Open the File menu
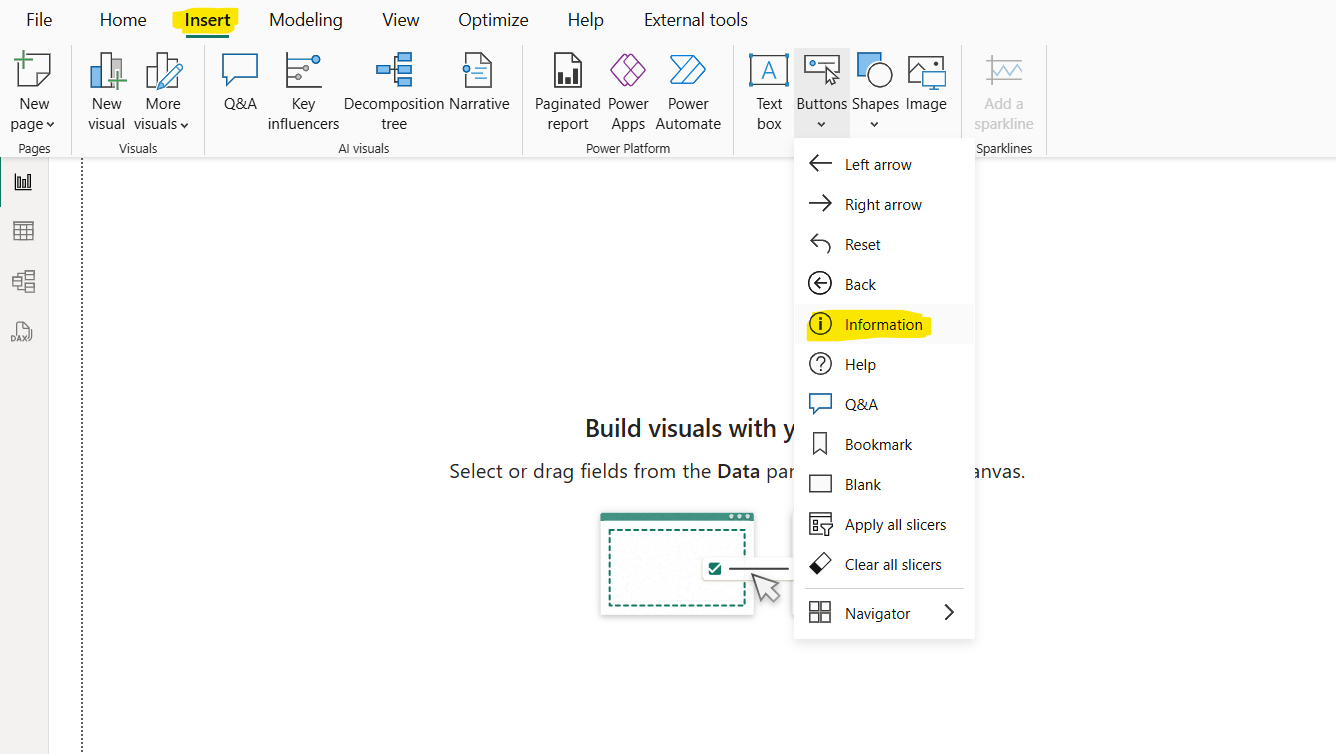Screen dimensions: 1336x754 click(x=39, y=20)
